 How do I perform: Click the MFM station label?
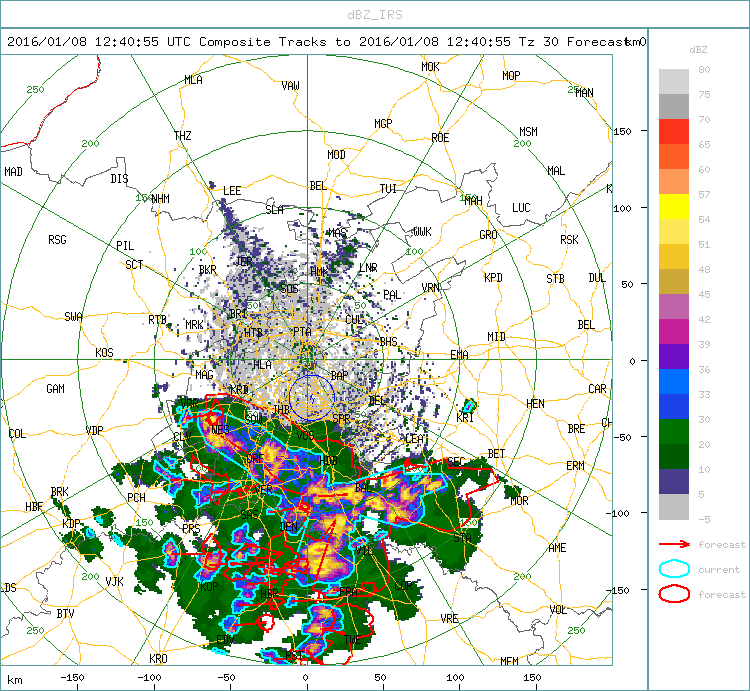[509, 661]
